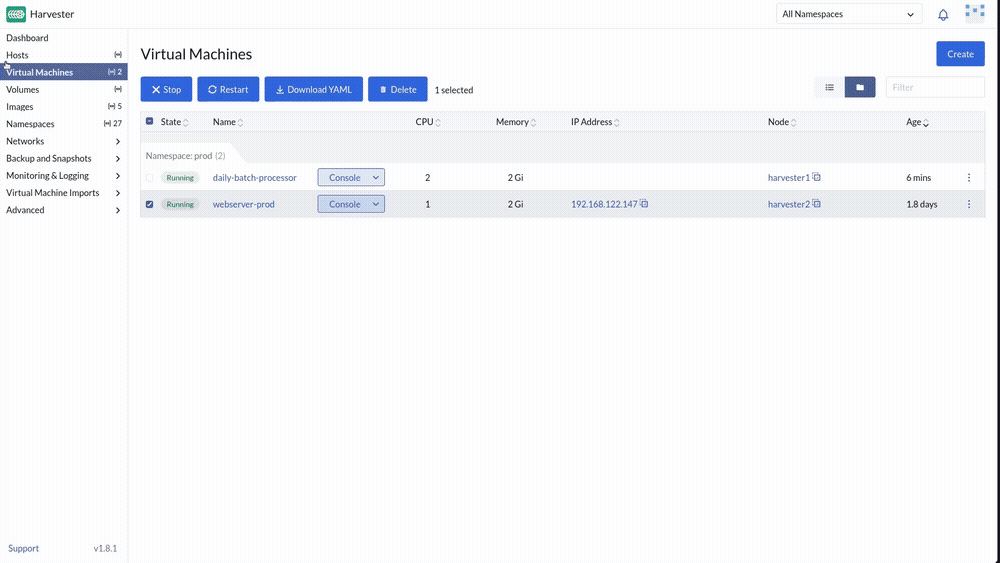
Task: Sort by CPU column arrows
Action: point(438,122)
